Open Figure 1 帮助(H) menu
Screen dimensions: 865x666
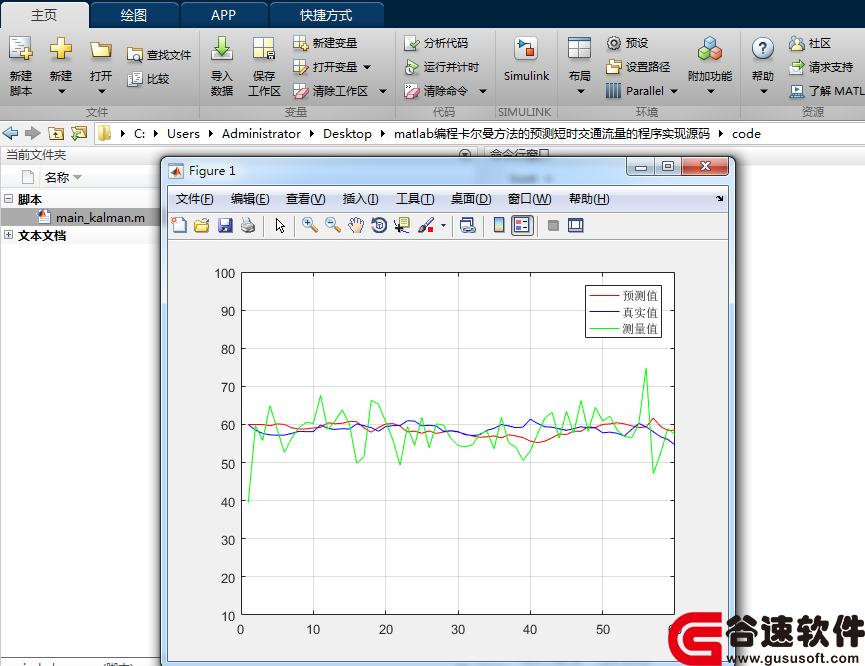589,199
